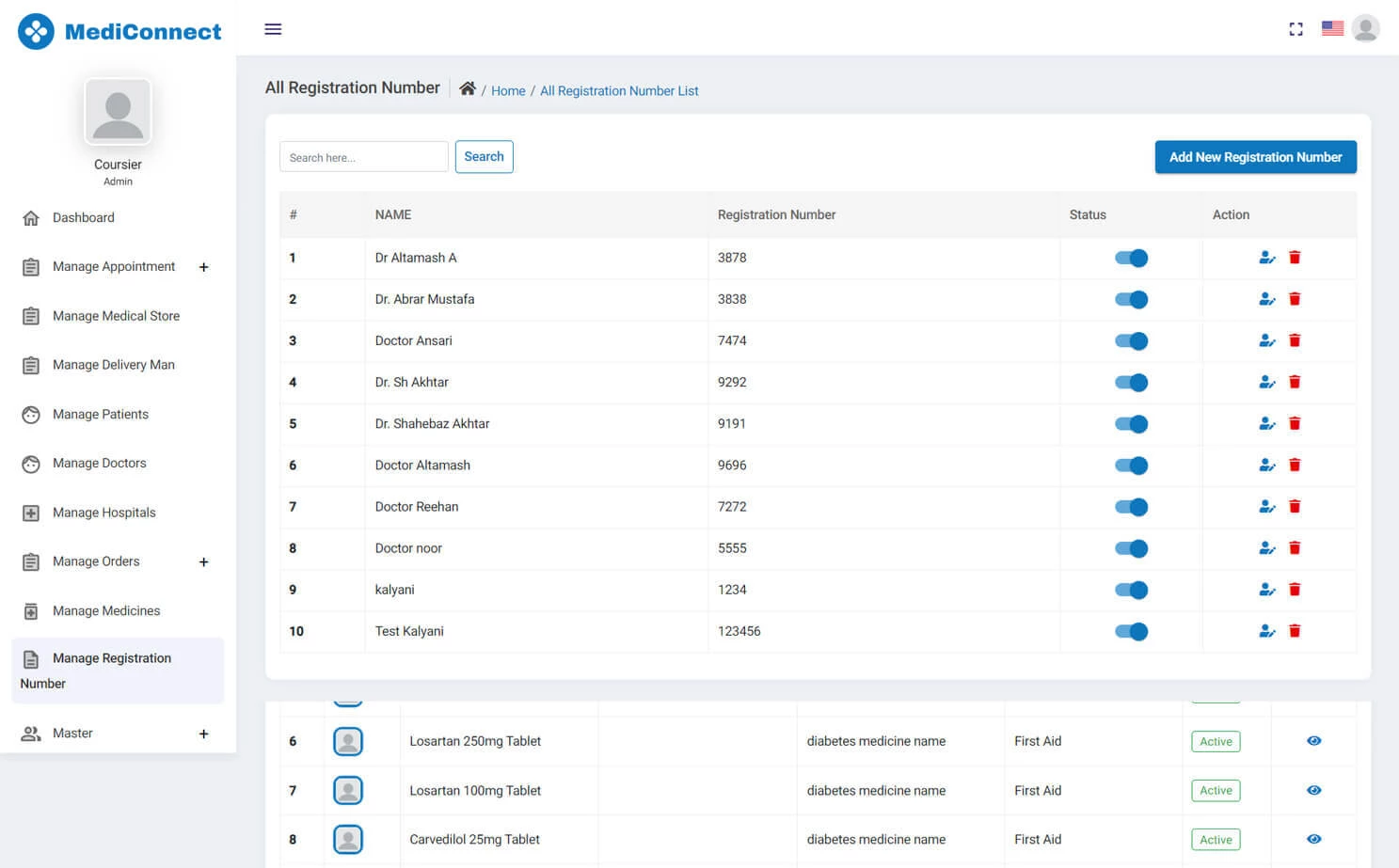The image size is (1399, 868).
Task: Edit Dr Altamash A registration entry
Action: tap(1266, 258)
